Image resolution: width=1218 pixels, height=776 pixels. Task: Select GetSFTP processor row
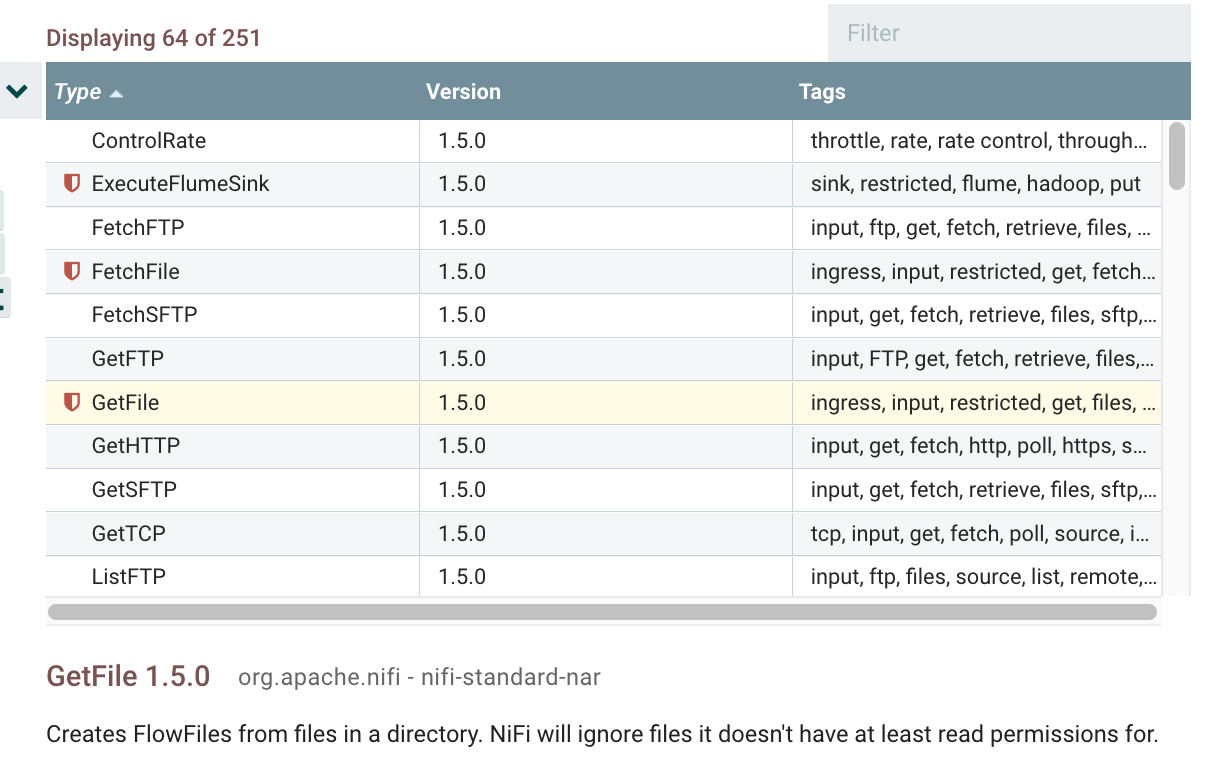tap(134, 490)
